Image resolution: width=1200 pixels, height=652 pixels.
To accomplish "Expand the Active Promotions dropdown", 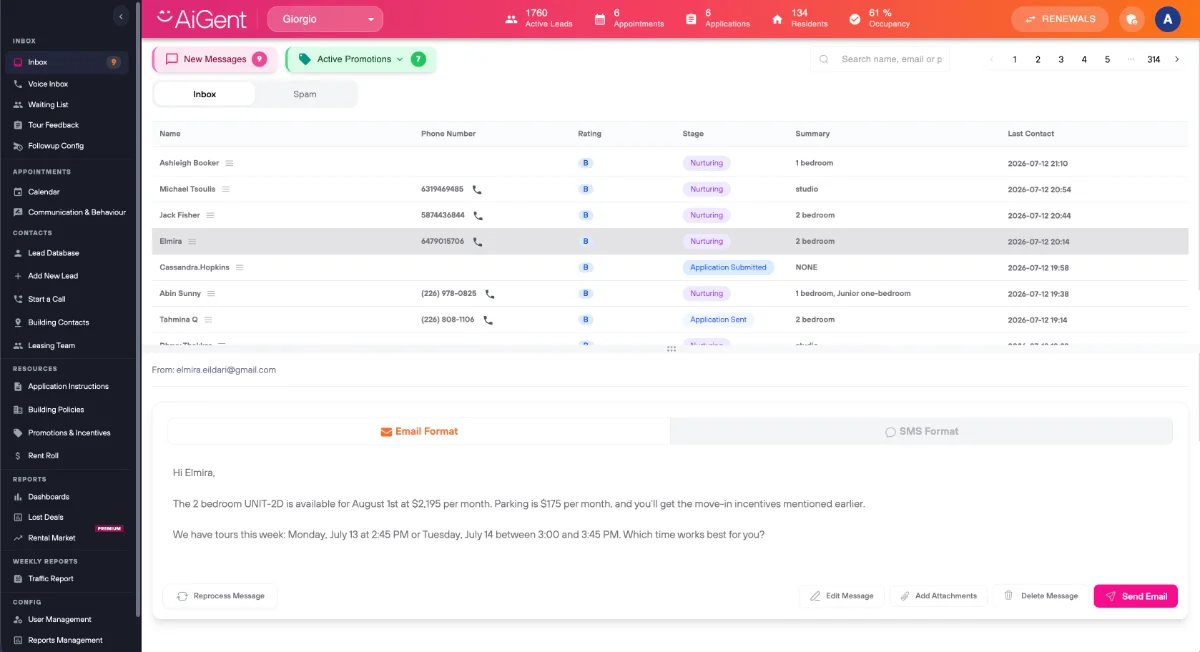I will coord(361,59).
